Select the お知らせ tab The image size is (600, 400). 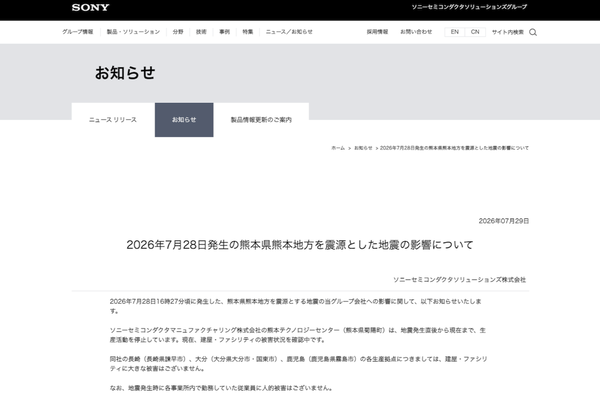(x=184, y=120)
